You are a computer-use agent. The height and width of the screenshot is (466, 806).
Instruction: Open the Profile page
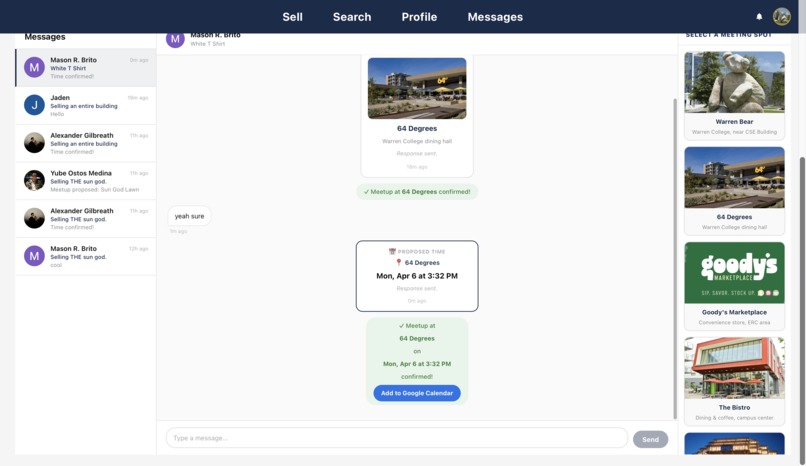[x=419, y=17]
